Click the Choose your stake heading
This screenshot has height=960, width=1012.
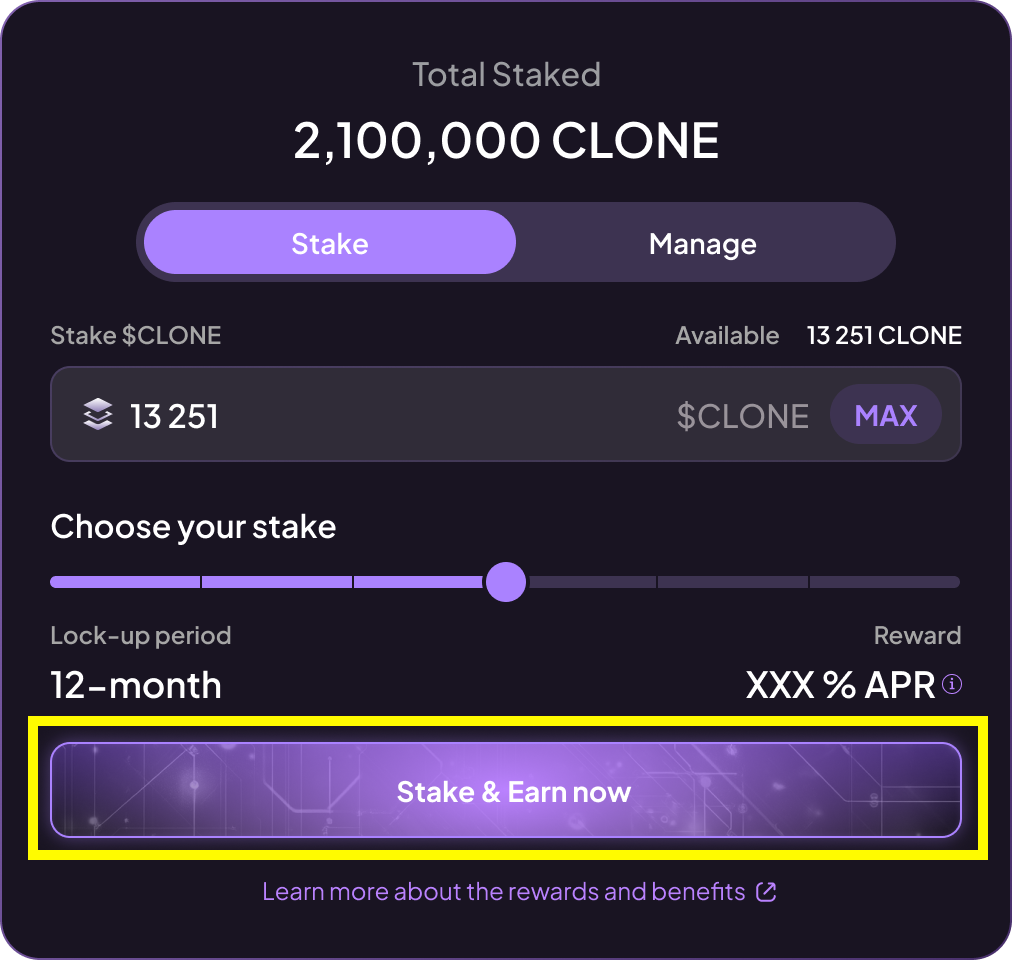point(193,527)
